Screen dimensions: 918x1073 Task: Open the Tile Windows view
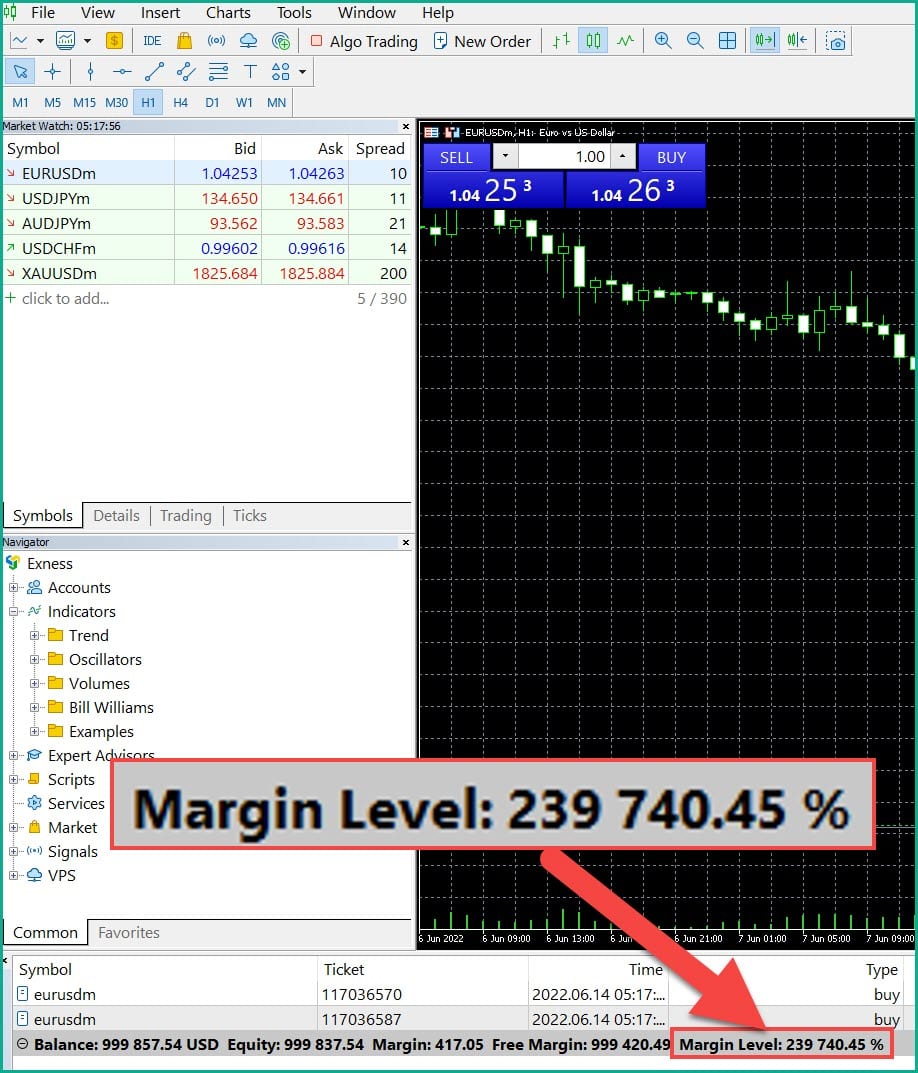[727, 40]
